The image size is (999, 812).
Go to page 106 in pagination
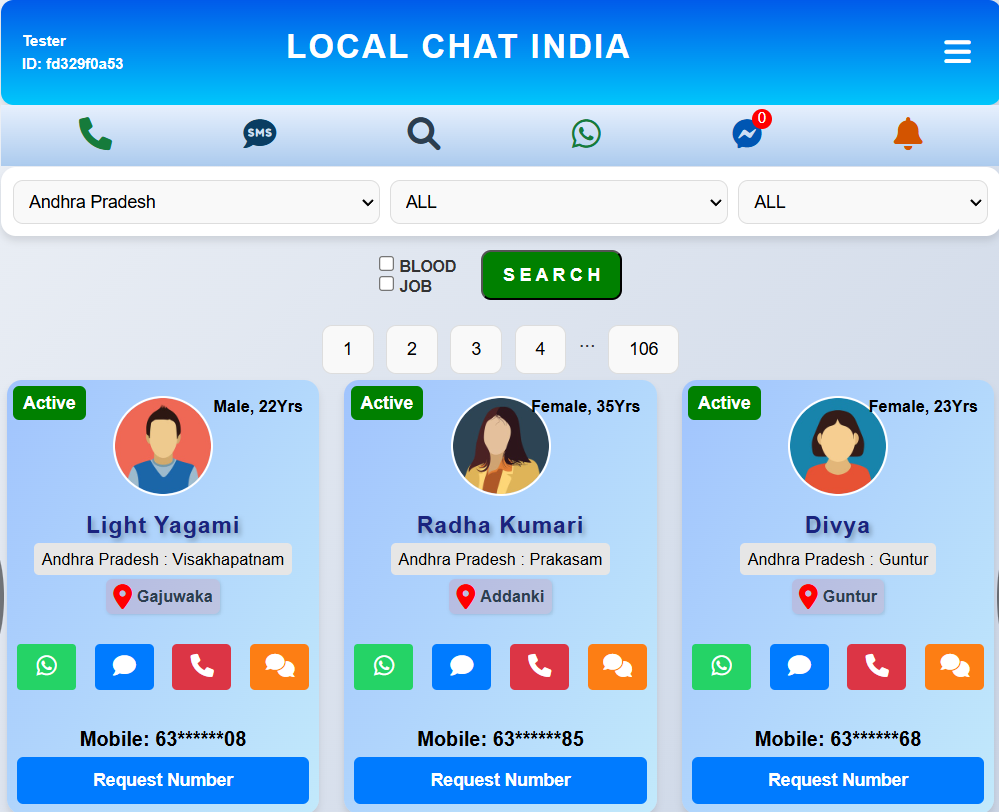(x=643, y=349)
